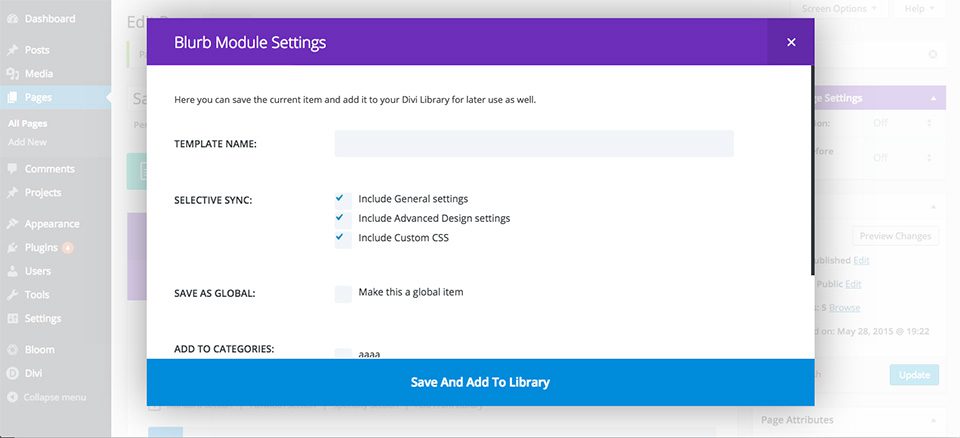Select Pages in the sidebar
The width and height of the screenshot is (960, 438).
38,97
